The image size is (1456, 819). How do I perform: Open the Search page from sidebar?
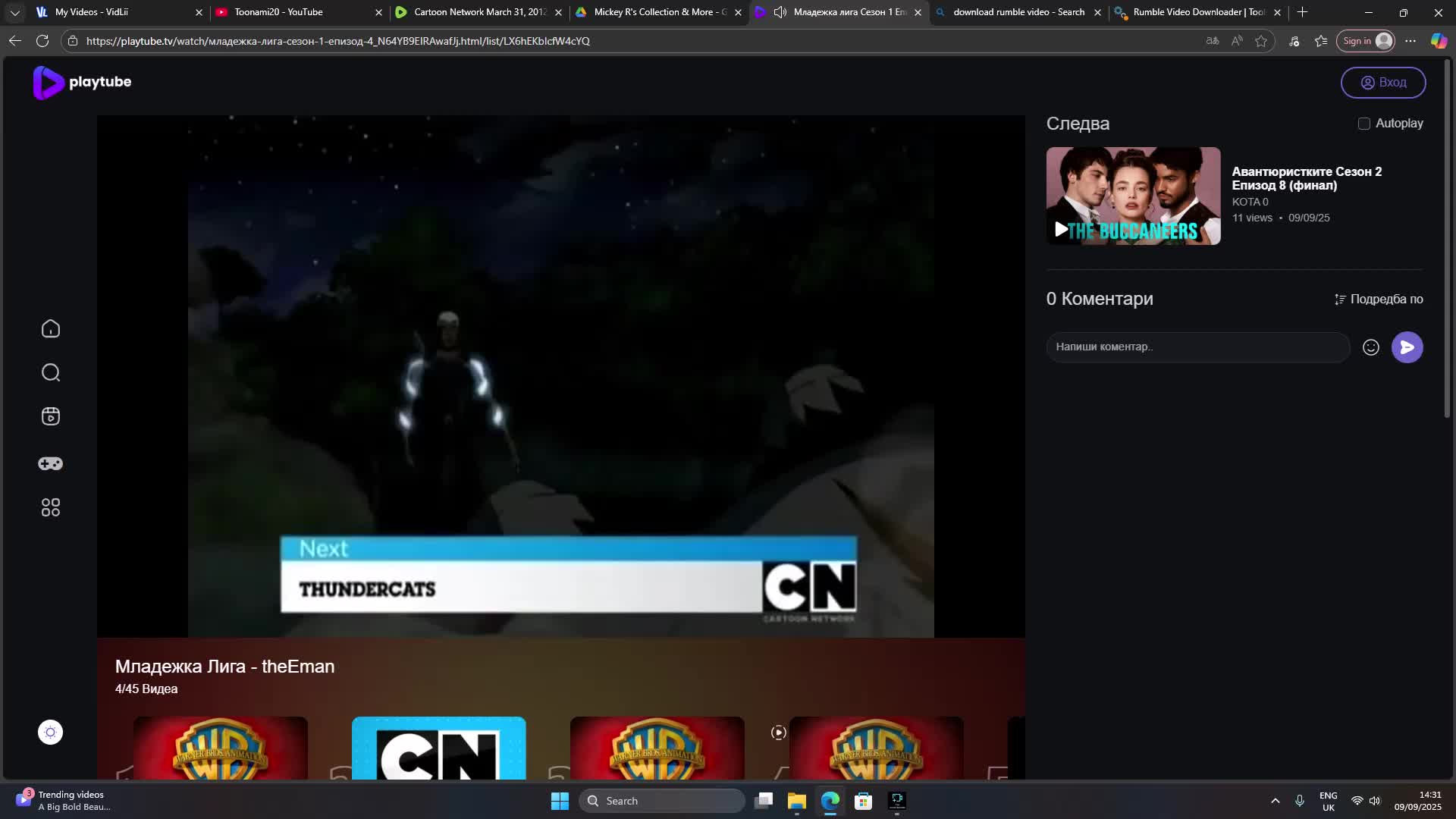pyautogui.click(x=50, y=372)
